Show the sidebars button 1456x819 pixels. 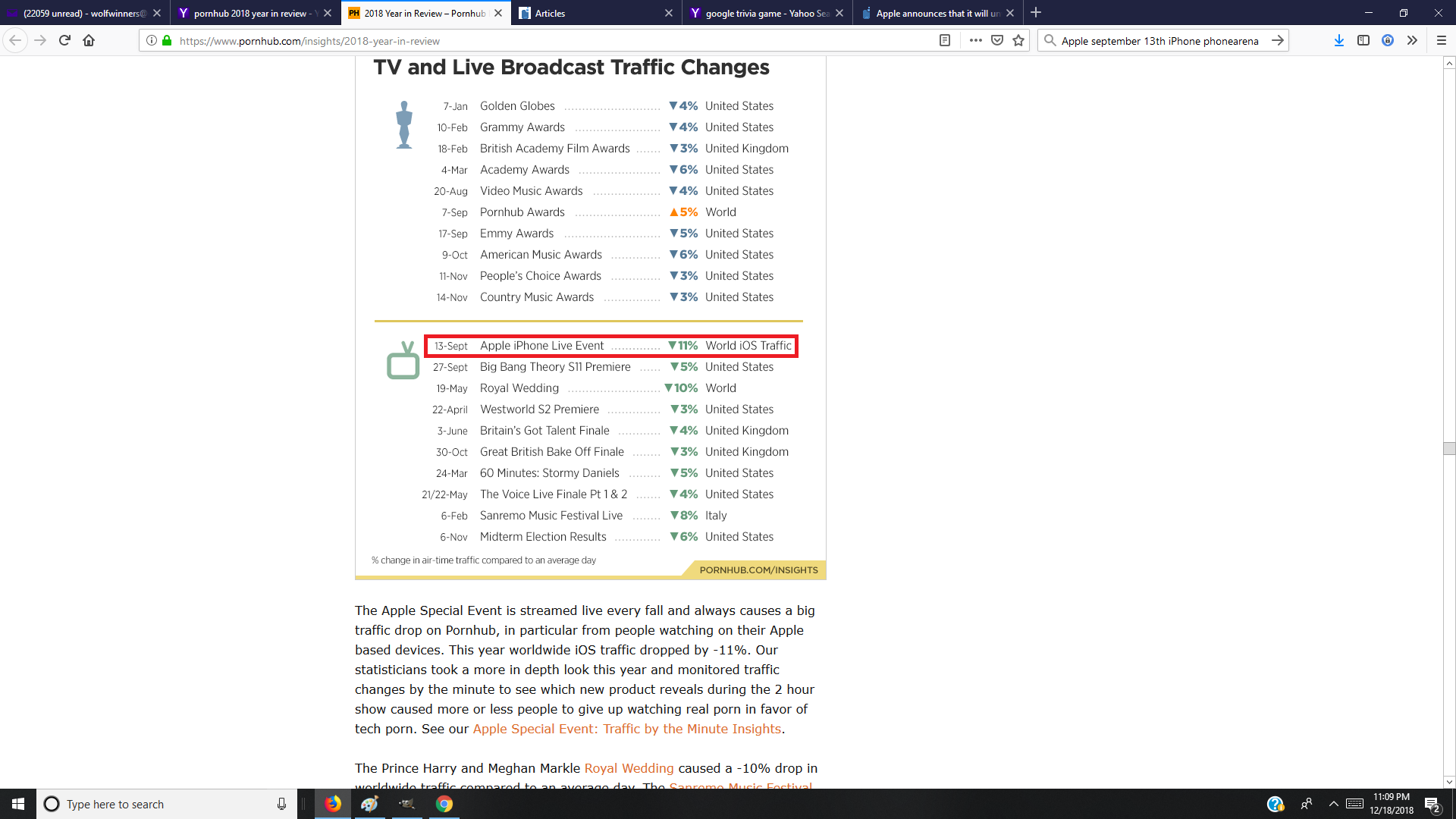1363,40
